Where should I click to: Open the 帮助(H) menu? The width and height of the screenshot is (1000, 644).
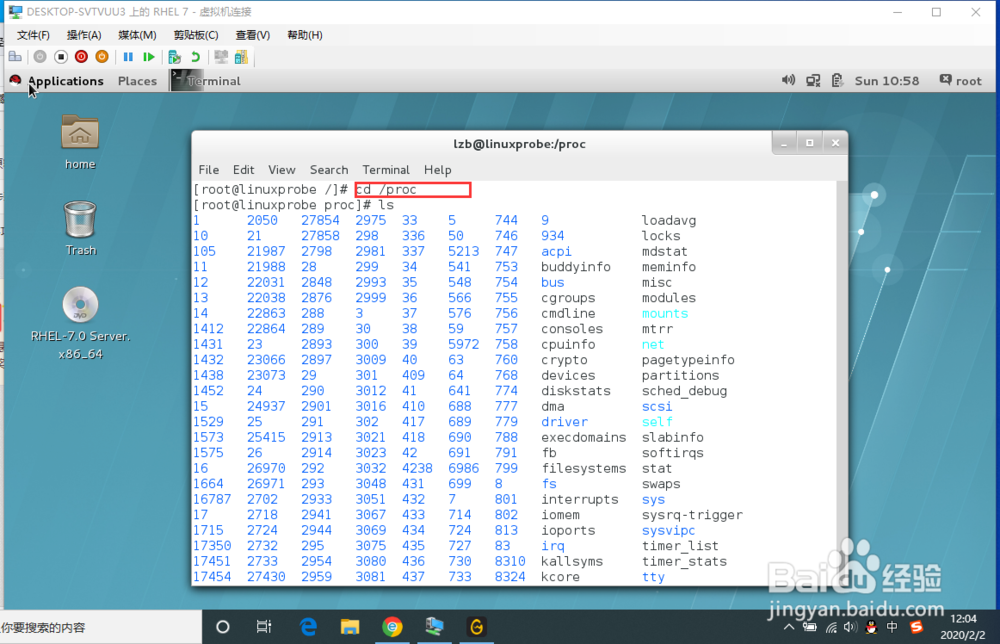[305, 35]
